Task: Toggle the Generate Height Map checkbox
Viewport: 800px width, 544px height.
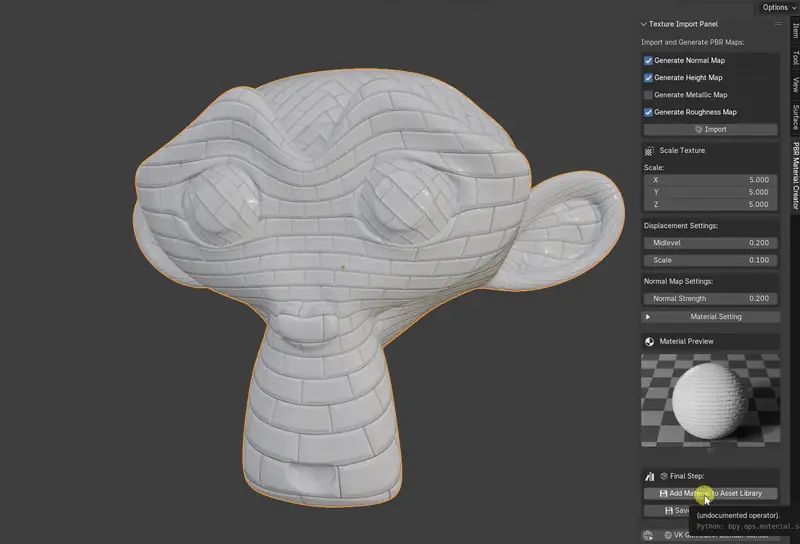Action: (x=648, y=78)
